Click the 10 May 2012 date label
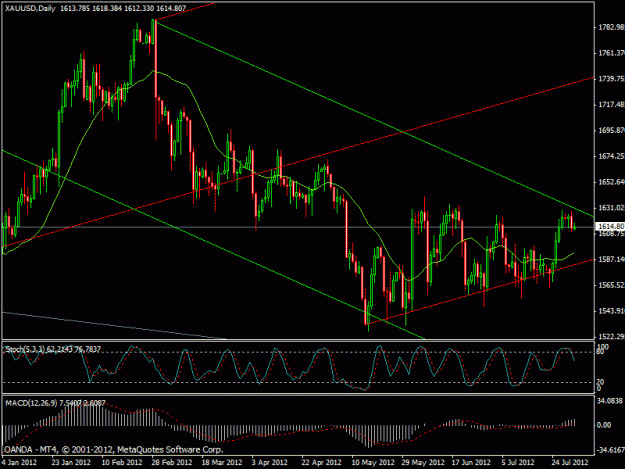Viewport: 625px width, 469px height. click(373, 463)
